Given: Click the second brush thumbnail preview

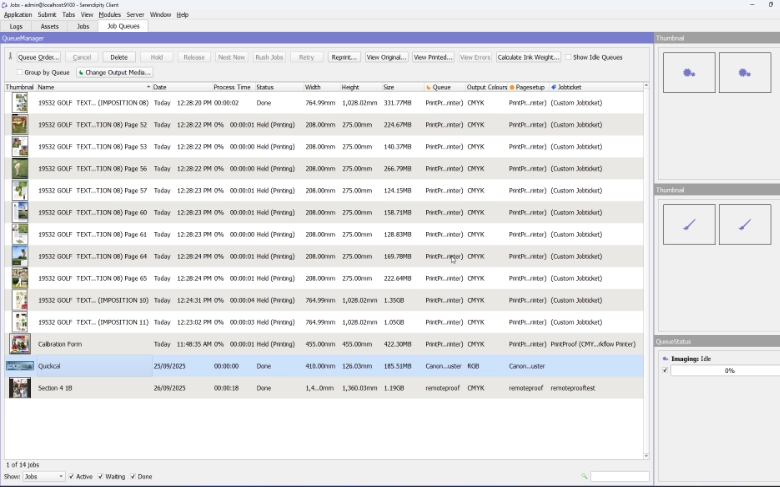Looking at the screenshot, I should click(x=744, y=225).
